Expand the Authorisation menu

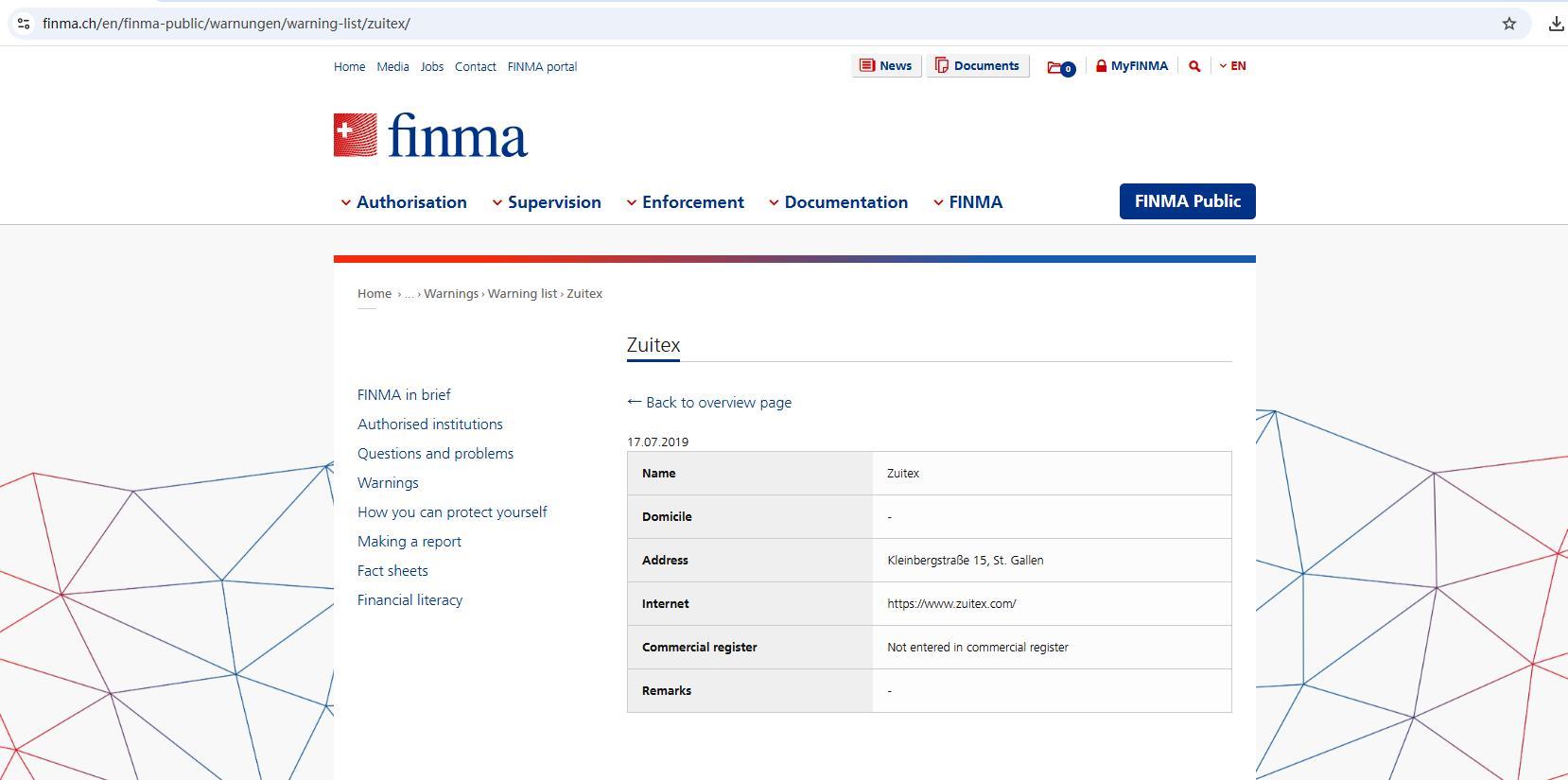pos(404,202)
